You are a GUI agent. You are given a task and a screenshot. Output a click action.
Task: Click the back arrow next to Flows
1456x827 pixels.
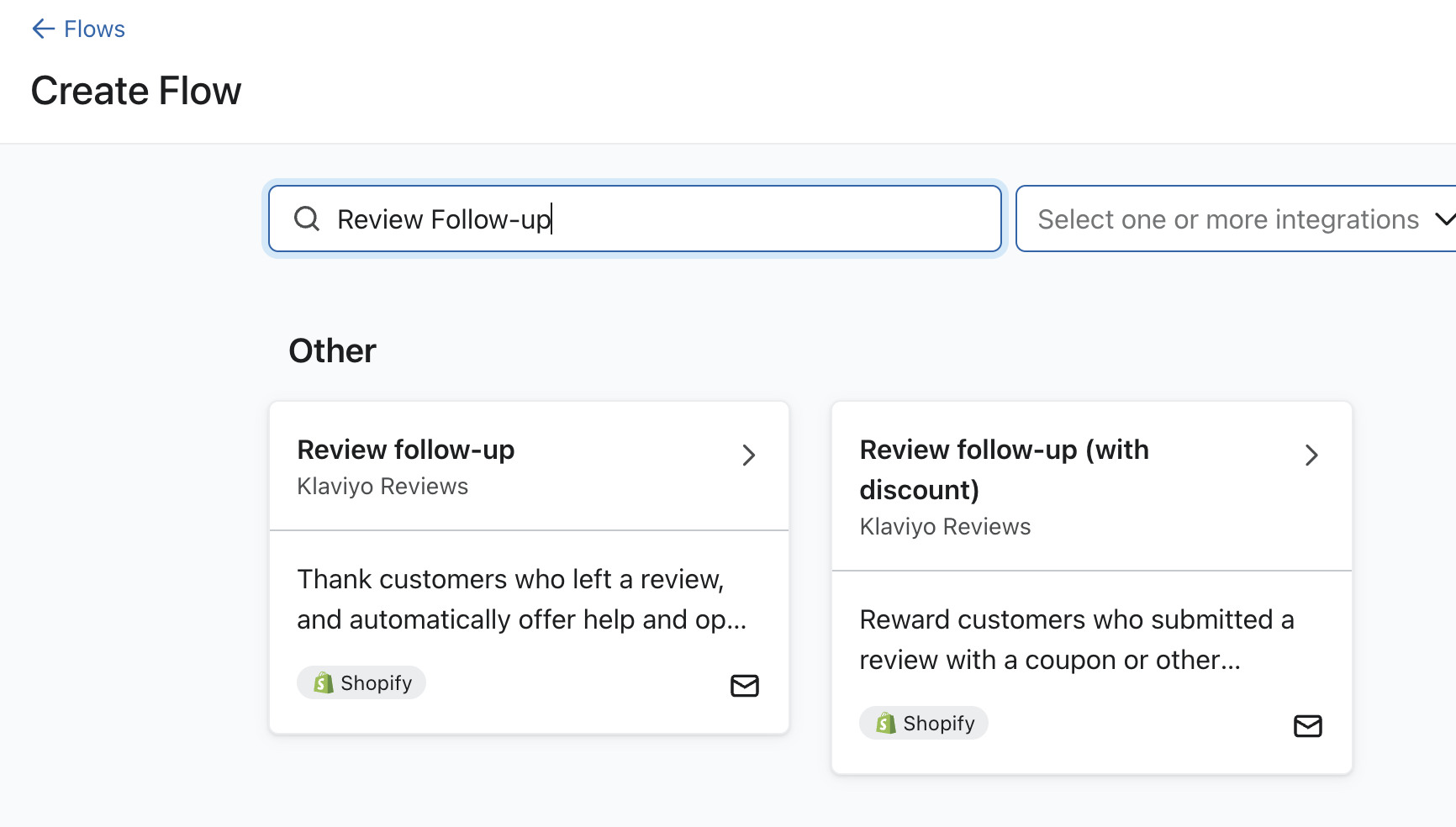click(42, 29)
